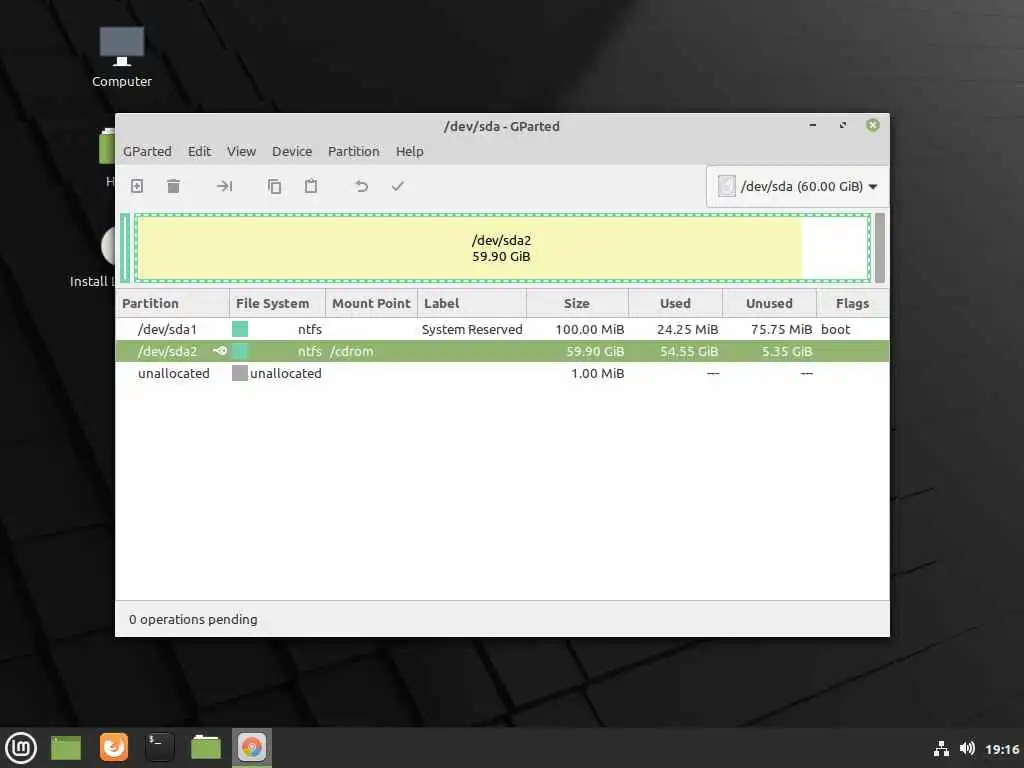Click the Flags column header
Viewport: 1024px width, 768px height.
coord(852,303)
